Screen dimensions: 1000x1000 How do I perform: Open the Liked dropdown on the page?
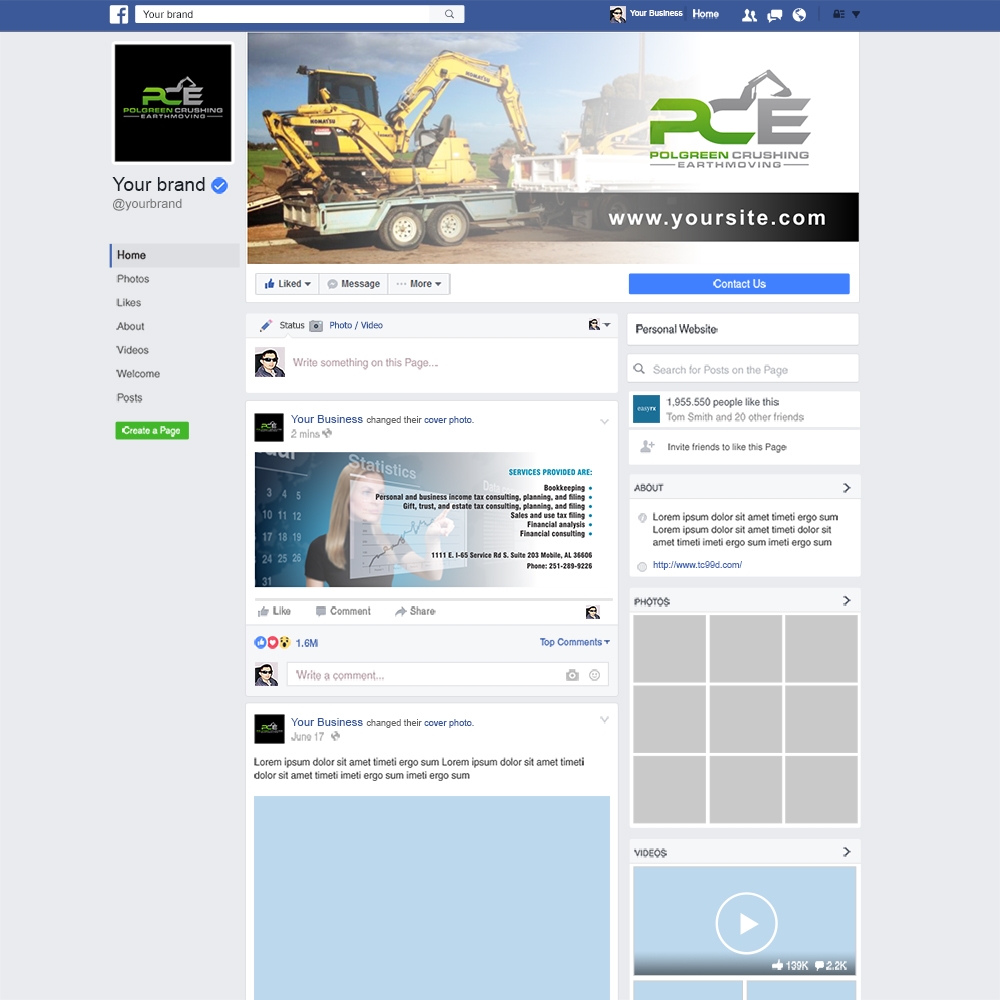pyautogui.click(x=286, y=283)
